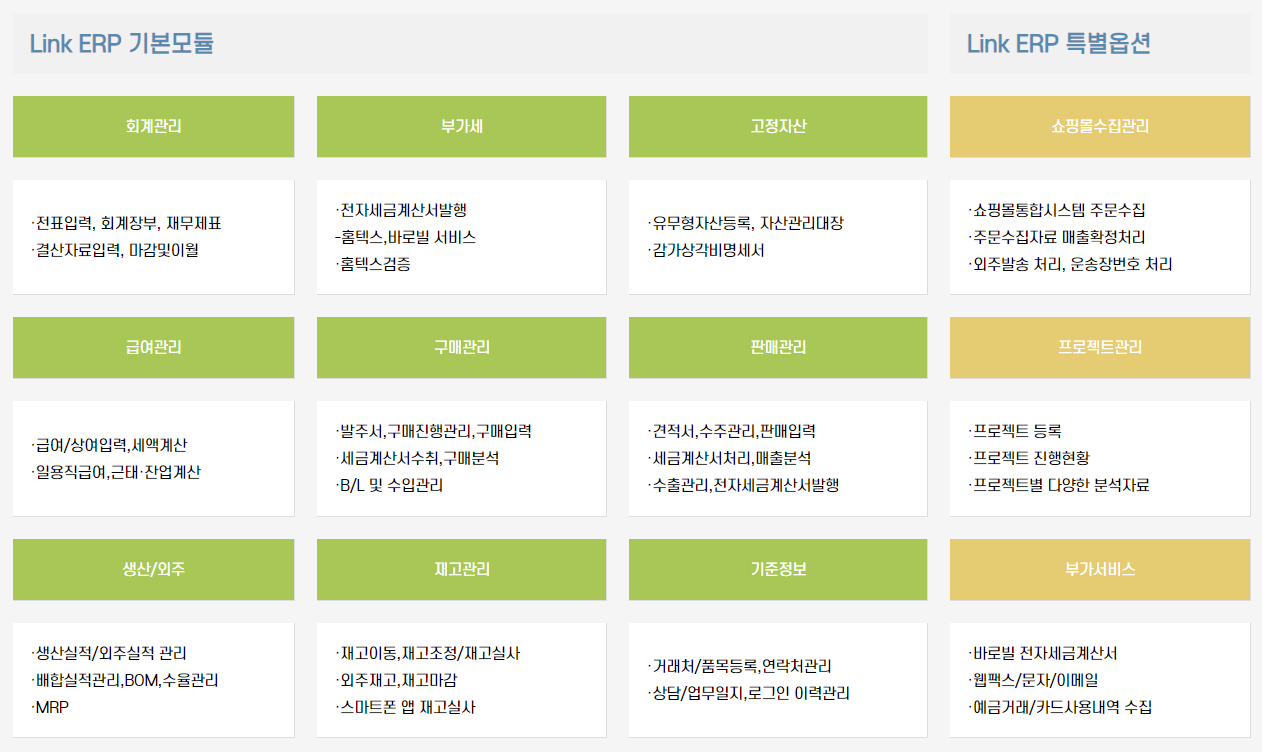Click the 생산실적/외주실적 관리 line
The height and width of the screenshot is (752, 1262).
(x=108, y=653)
